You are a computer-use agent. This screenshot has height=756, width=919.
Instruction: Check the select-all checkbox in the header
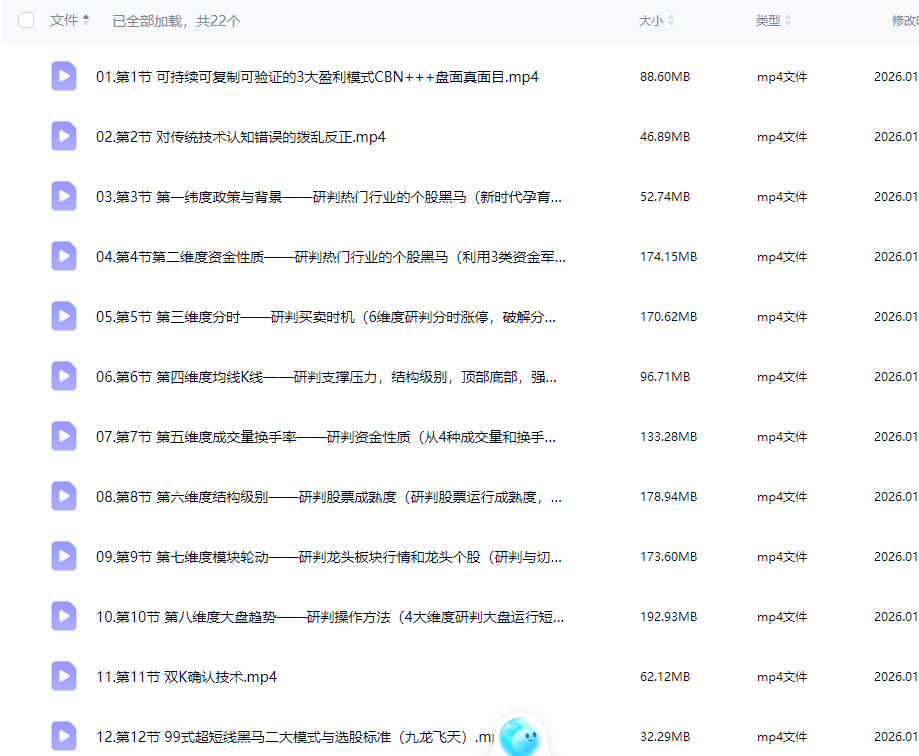(x=25, y=20)
